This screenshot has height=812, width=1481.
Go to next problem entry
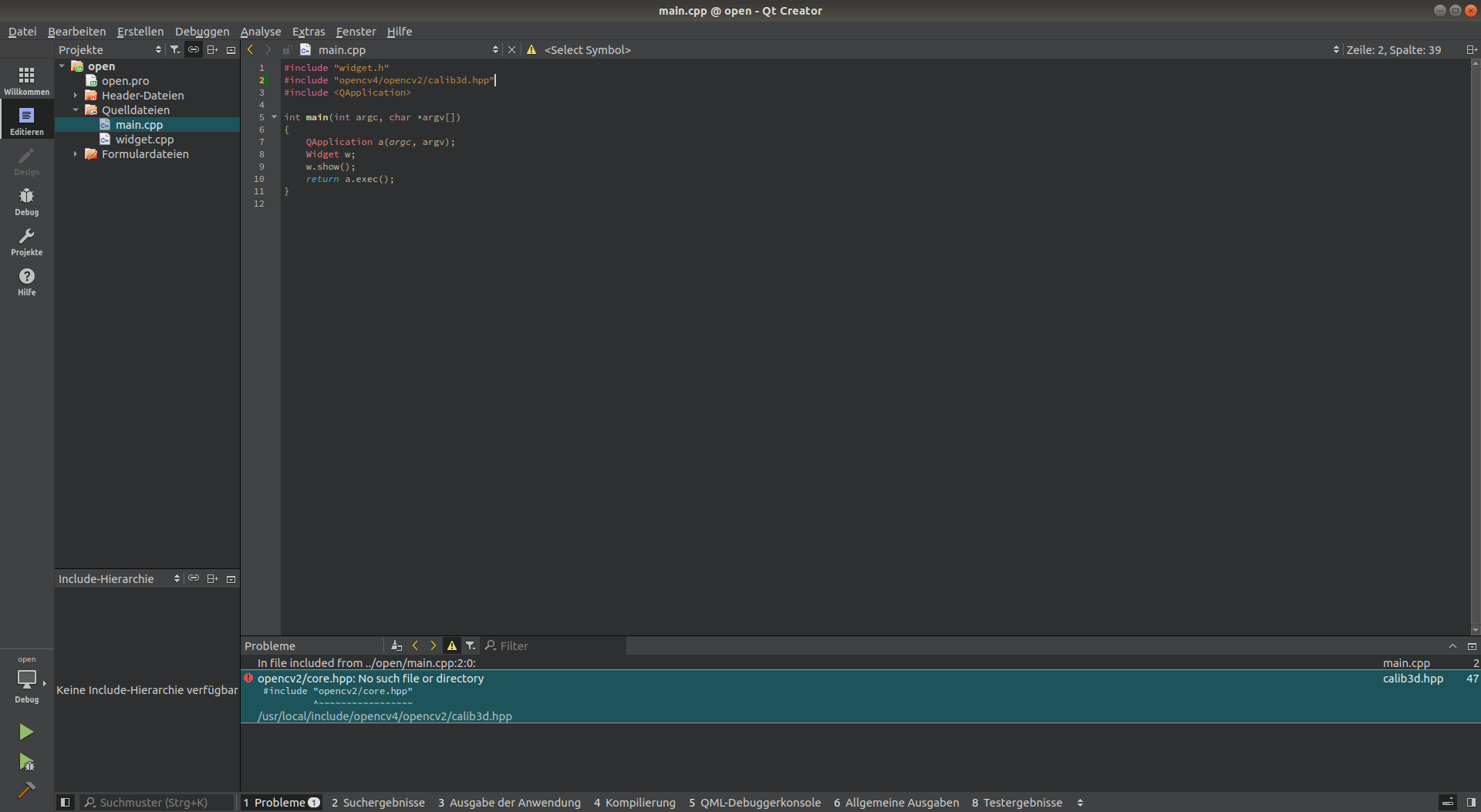[434, 645]
